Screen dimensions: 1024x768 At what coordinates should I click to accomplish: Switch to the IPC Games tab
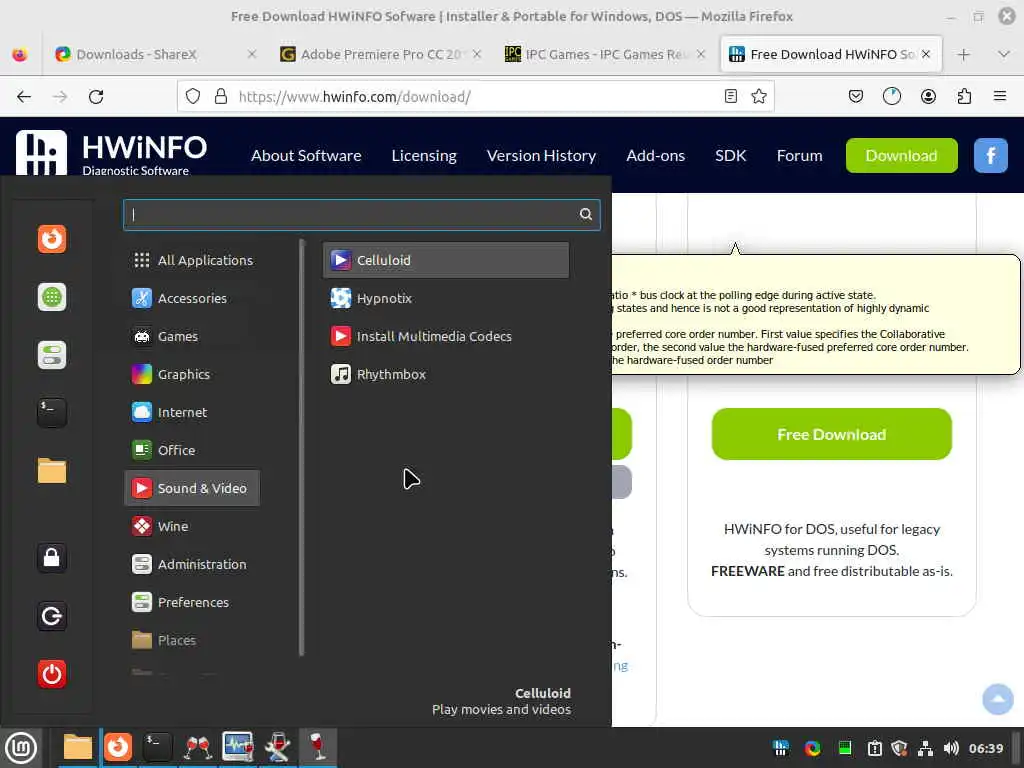[x=605, y=54]
